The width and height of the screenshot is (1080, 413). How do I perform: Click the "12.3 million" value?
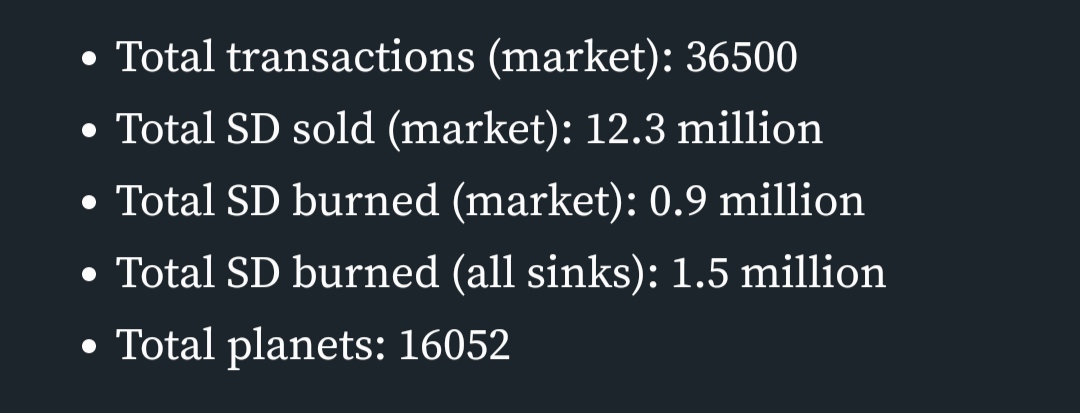pos(704,129)
